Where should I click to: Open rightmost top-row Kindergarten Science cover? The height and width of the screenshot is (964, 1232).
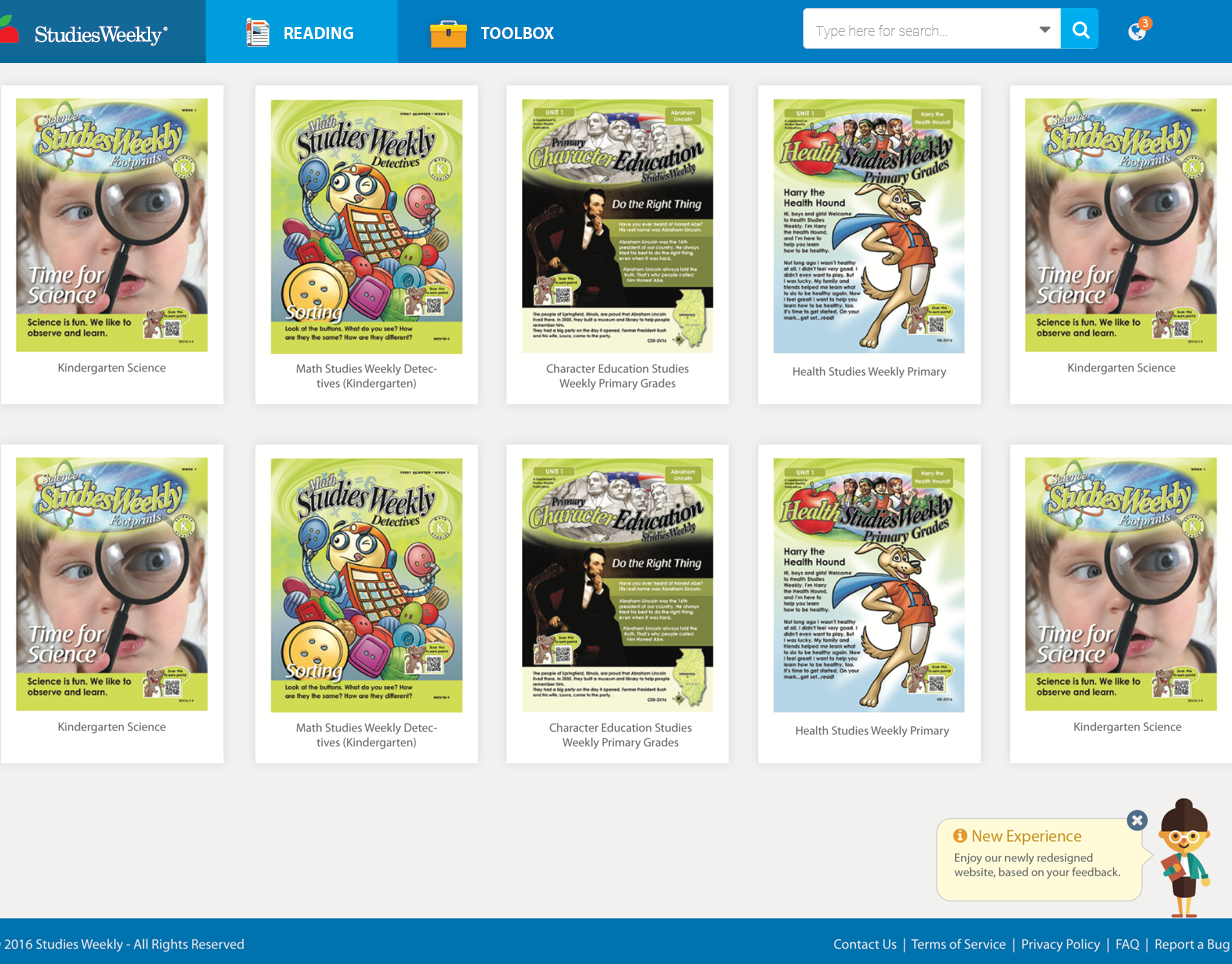pos(1121,225)
